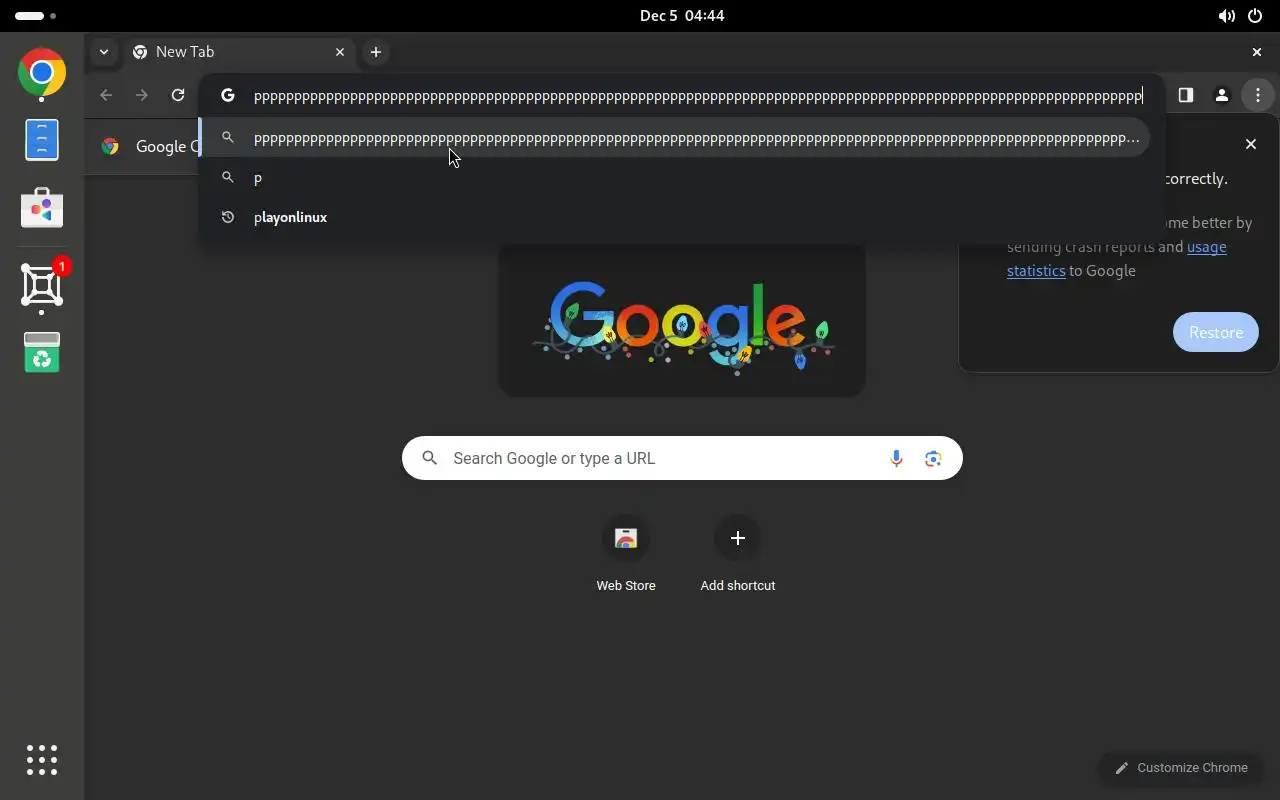The height and width of the screenshot is (800, 1280).
Task: Select the New Tab tab
Action: click(240, 52)
